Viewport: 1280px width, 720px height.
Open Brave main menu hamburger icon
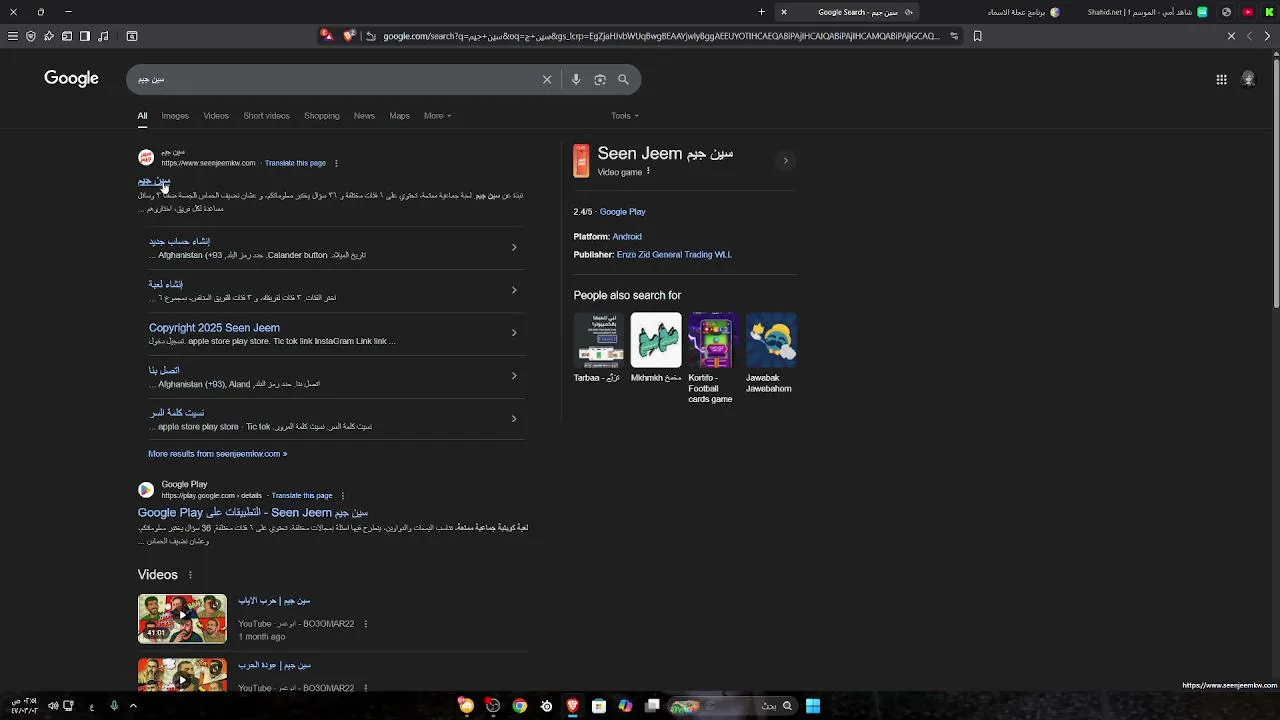[12, 36]
